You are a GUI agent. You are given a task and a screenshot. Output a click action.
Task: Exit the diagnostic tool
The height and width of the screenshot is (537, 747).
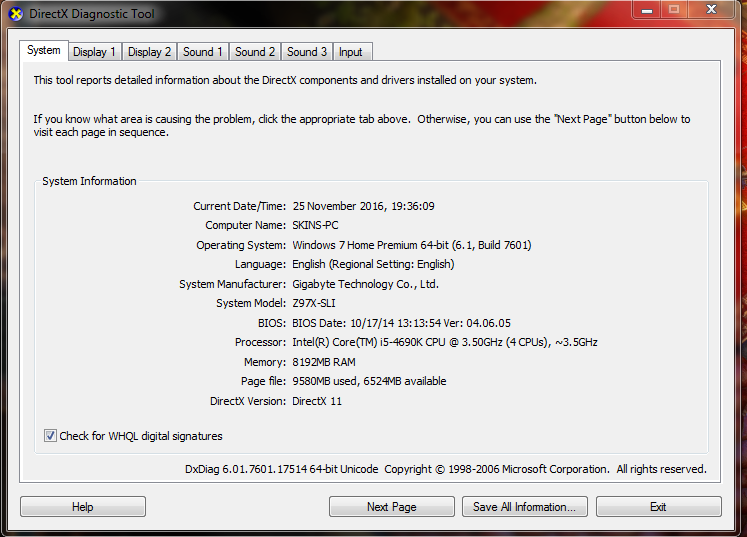click(658, 507)
